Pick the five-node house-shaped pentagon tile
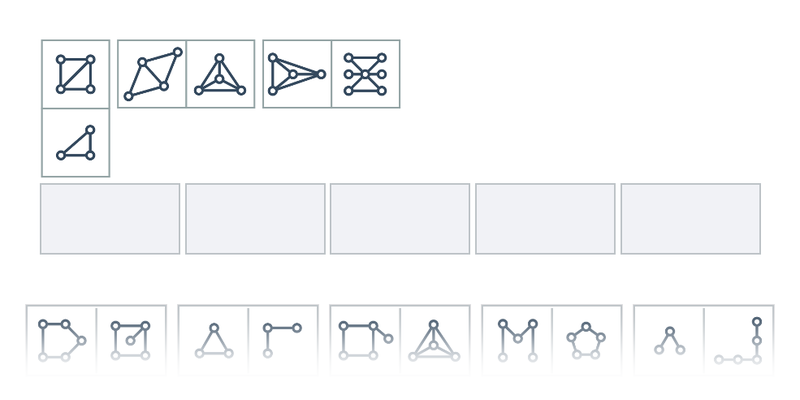Viewport: 800px width, 400px height. pos(62,340)
